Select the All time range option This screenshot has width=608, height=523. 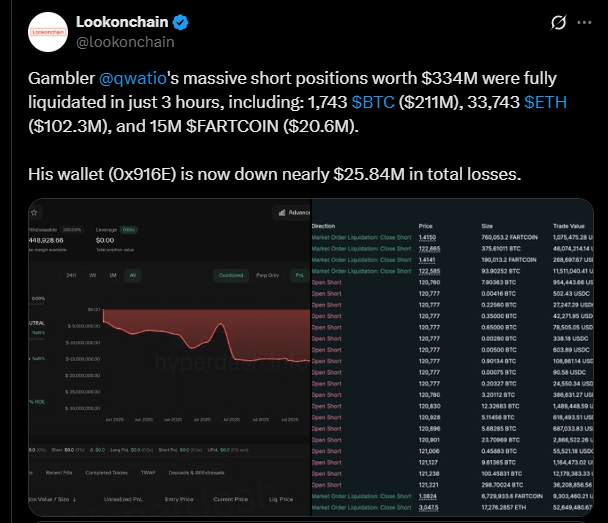[x=133, y=275]
